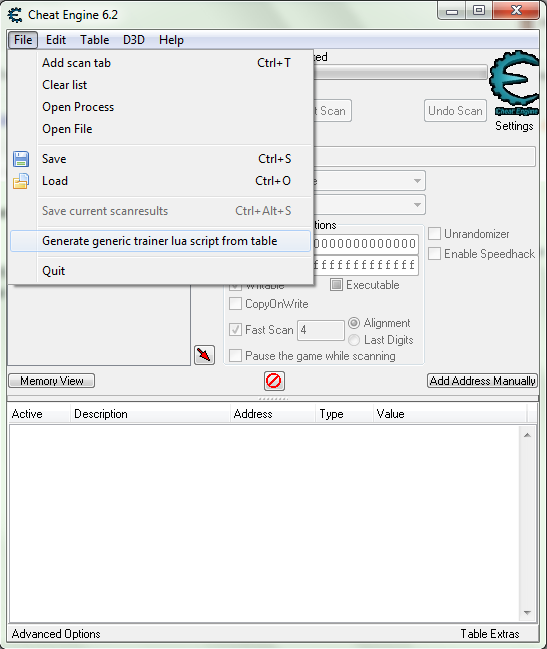The height and width of the screenshot is (649, 547).
Task: Choose Add scan tab from File menu
Action: pyautogui.click(x=161, y=63)
